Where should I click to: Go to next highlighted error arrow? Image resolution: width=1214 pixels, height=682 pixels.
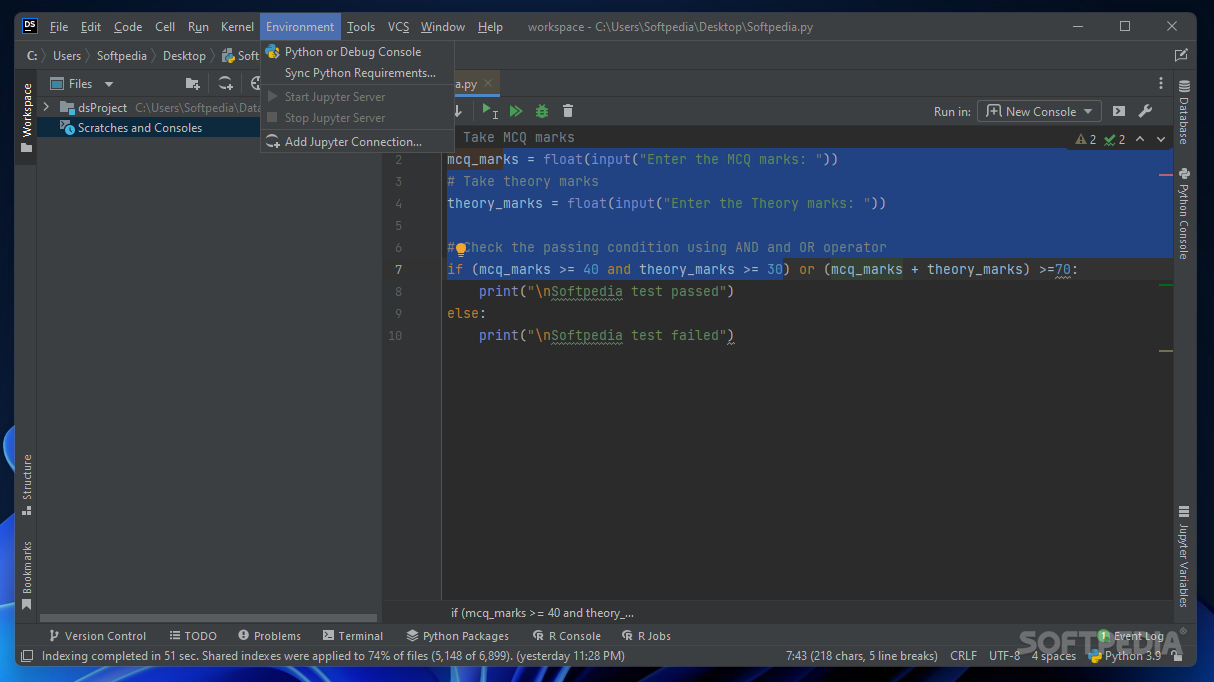pos(1161,140)
